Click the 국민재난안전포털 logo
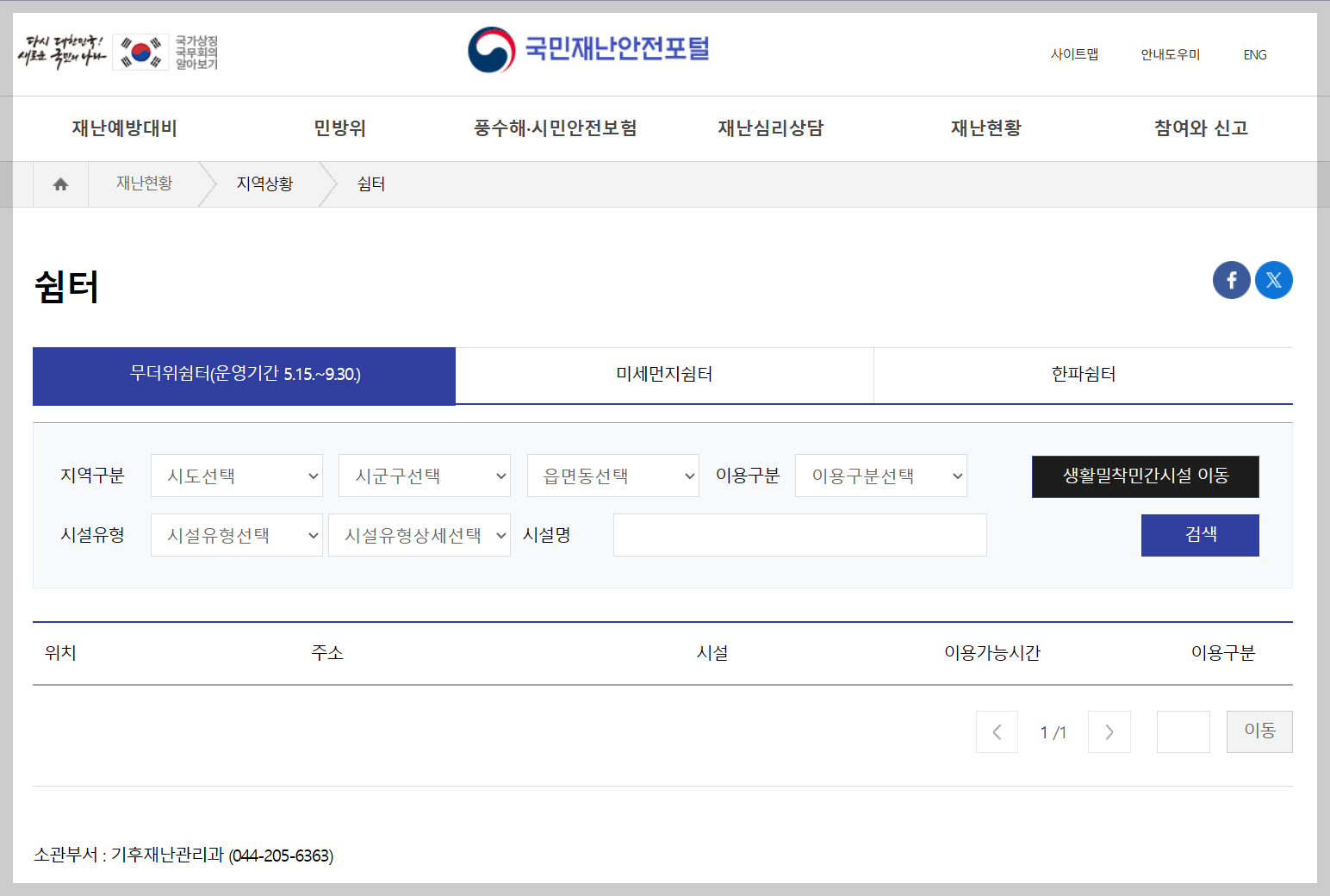Viewport: 1330px width, 896px height. pos(588,50)
